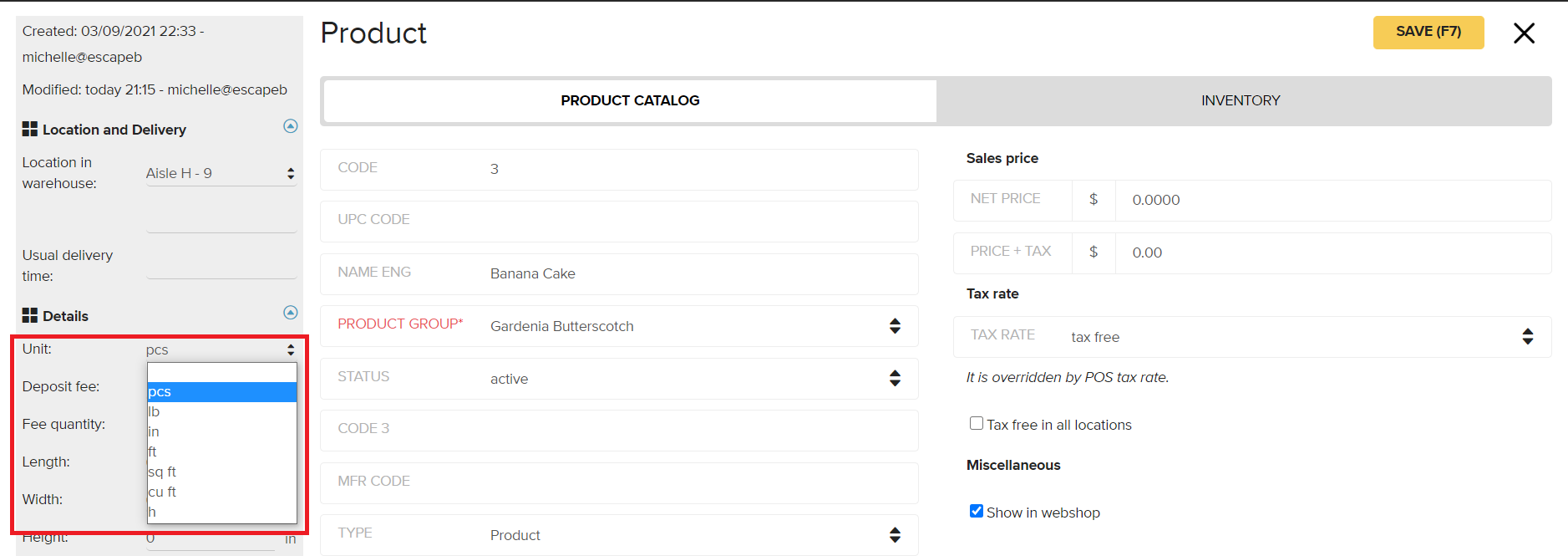Collapse the Details section arrow icon
Image resolution: width=1568 pixels, height=556 pixels.
[291, 313]
